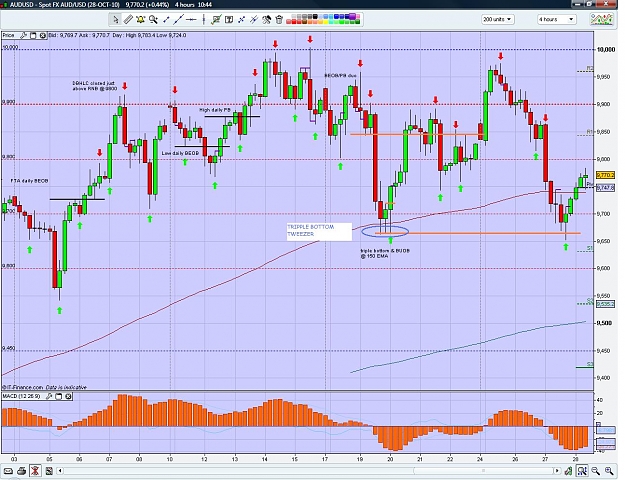Select the text annotation tool
Screen dimensions: 625x480
[229, 19]
